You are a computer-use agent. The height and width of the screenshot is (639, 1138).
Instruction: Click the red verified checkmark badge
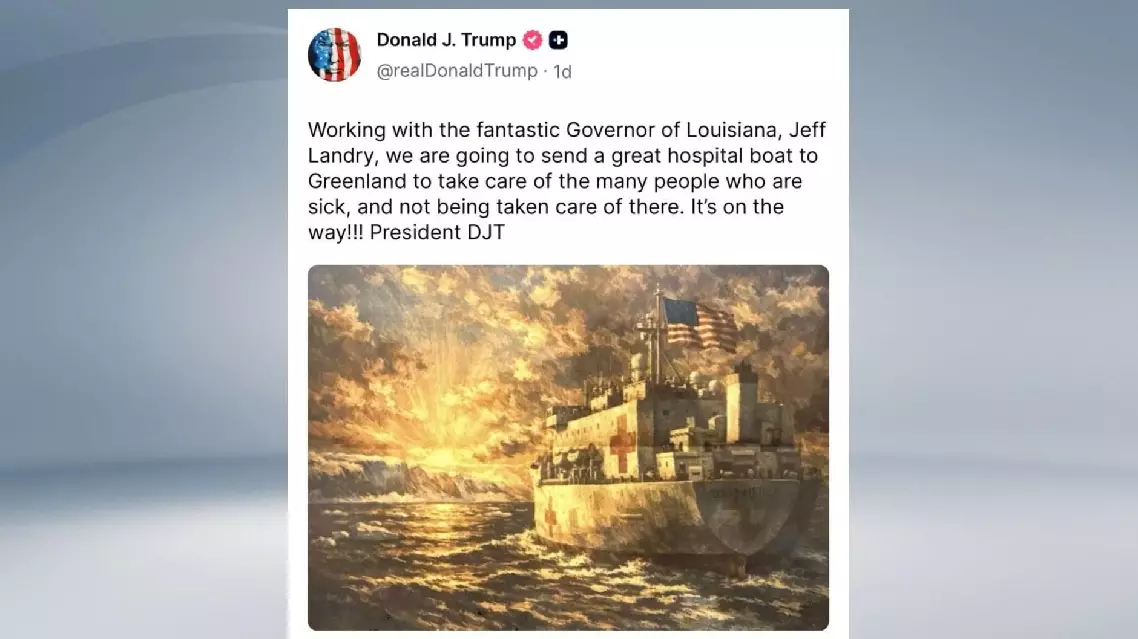coord(533,40)
